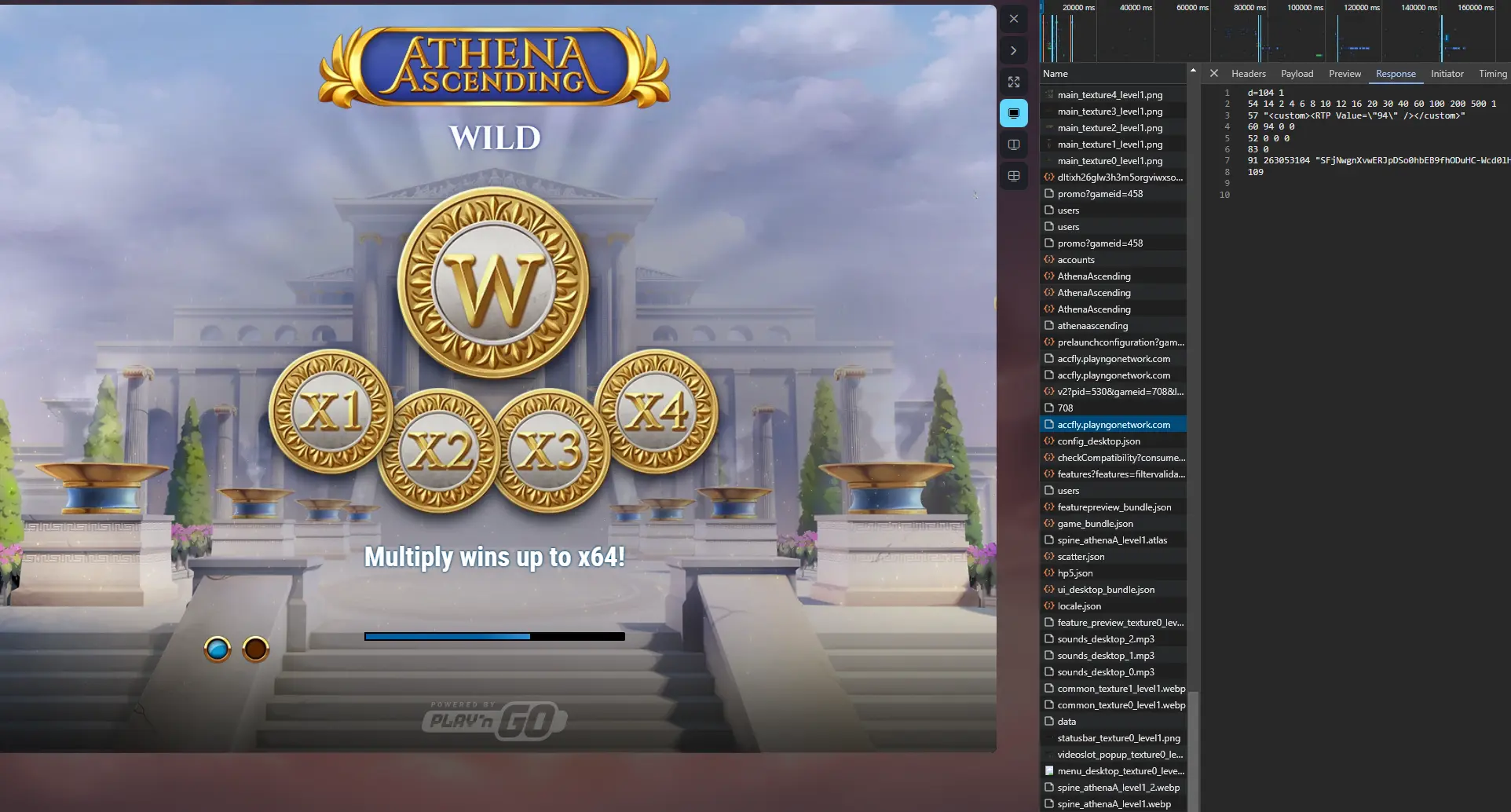The width and height of the screenshot is (1511, 812).
Task: Select the main_texture3_level1.png request
Action: point(1113,111)
